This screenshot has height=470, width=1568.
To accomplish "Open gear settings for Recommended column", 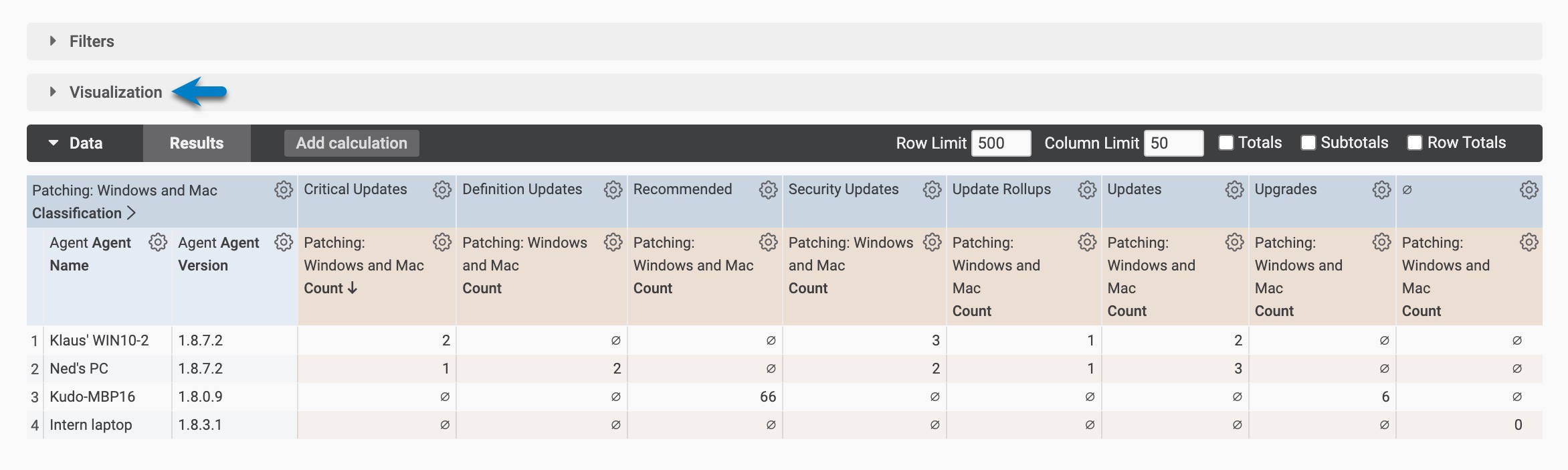I will [768, 190].
